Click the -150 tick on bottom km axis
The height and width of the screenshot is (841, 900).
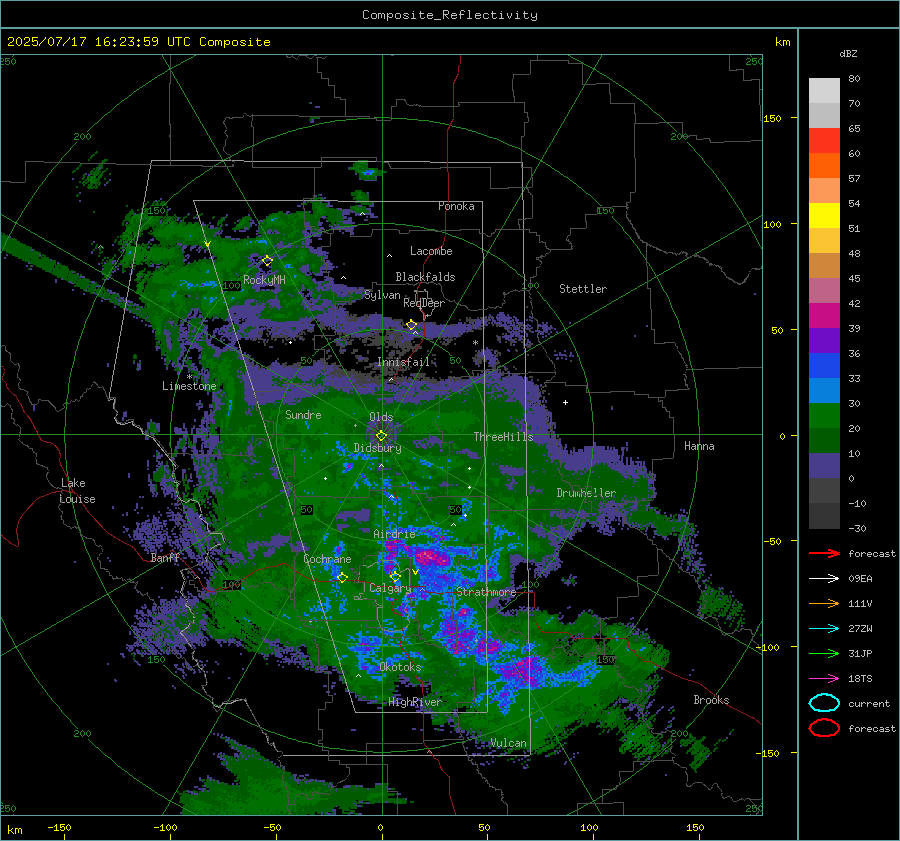(59, 827)
